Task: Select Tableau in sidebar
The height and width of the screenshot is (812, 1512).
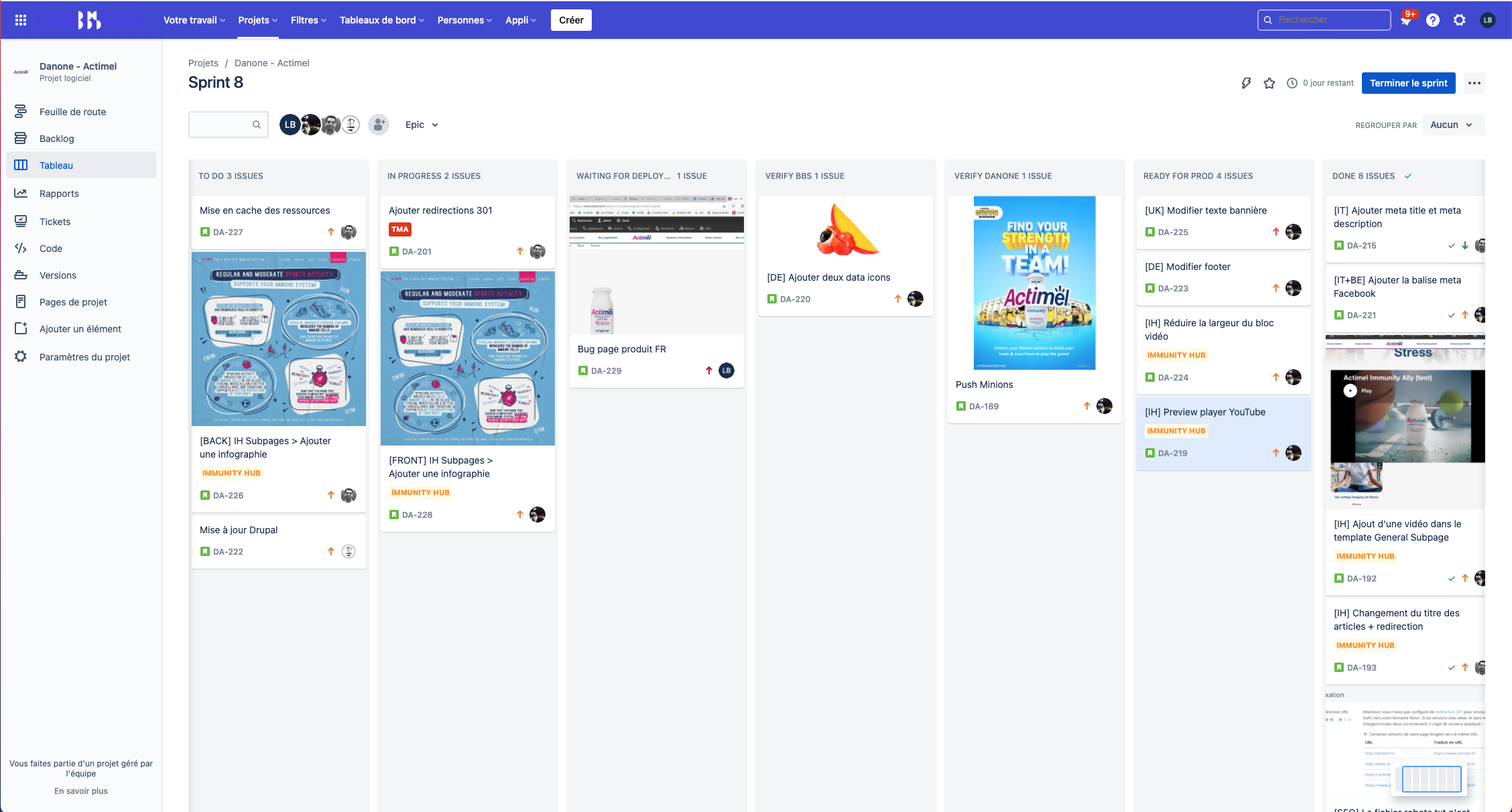Action: [81, 165]
